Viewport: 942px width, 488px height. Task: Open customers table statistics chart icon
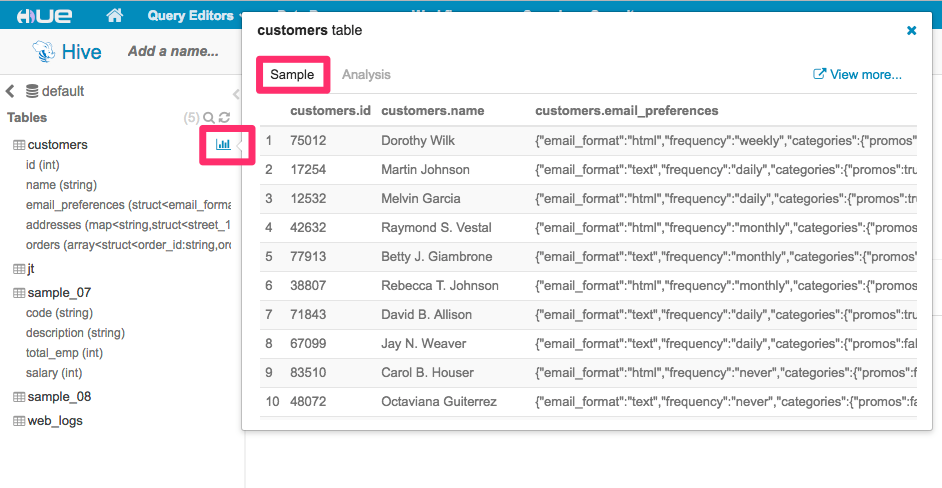click(x=222, y=145)
